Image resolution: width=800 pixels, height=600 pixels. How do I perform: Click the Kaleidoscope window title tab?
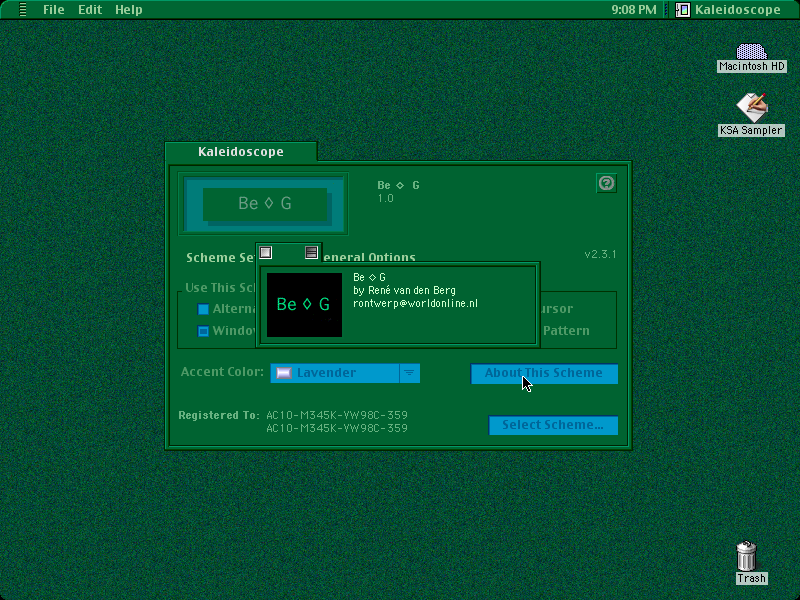241,152
